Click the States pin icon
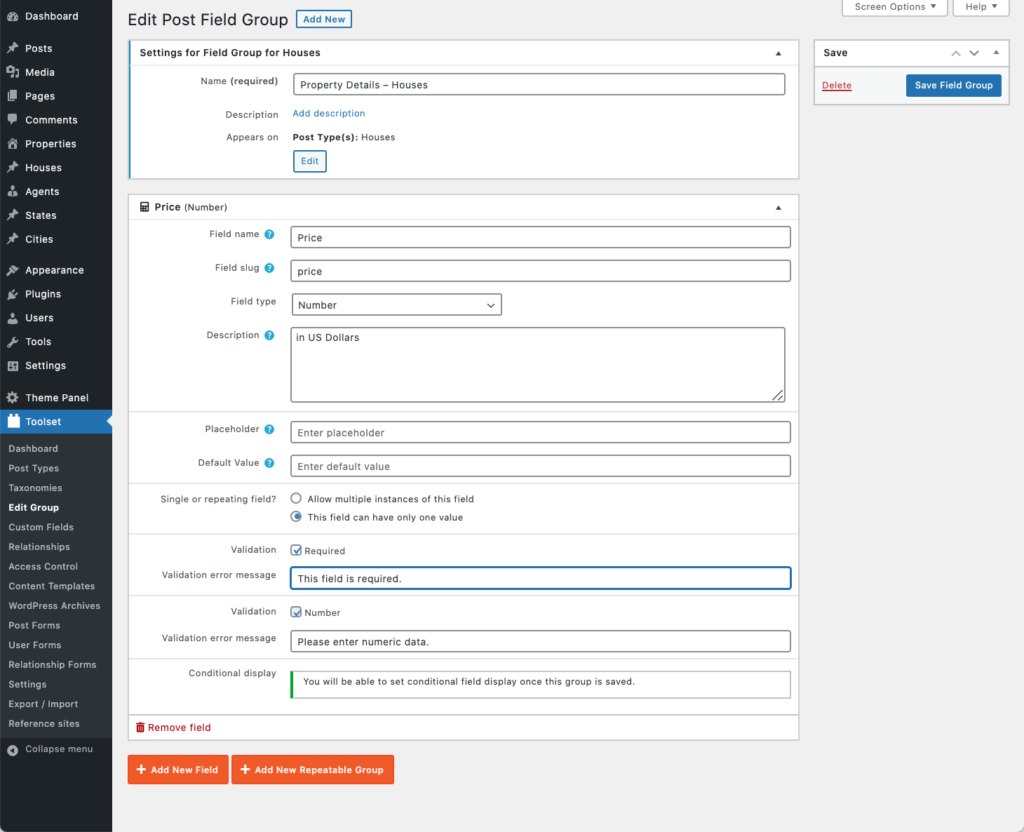Image resolution: width=1024 pixels, height=832 pixels. click(x=12, y=216)
